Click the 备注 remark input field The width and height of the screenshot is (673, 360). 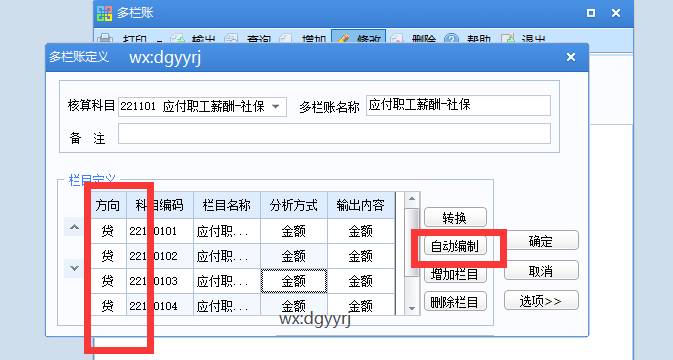pos(334,134)
